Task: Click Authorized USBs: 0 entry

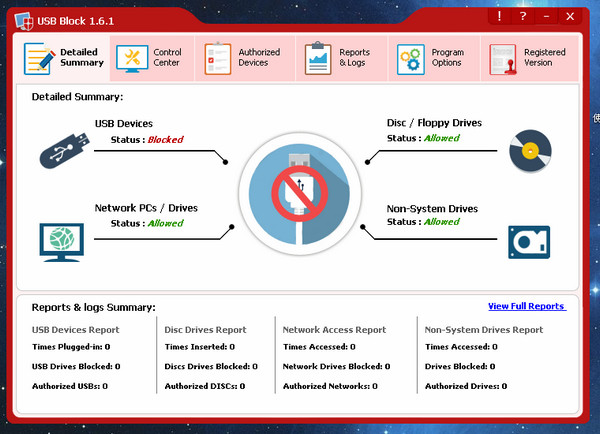Action: pos(70,386)
